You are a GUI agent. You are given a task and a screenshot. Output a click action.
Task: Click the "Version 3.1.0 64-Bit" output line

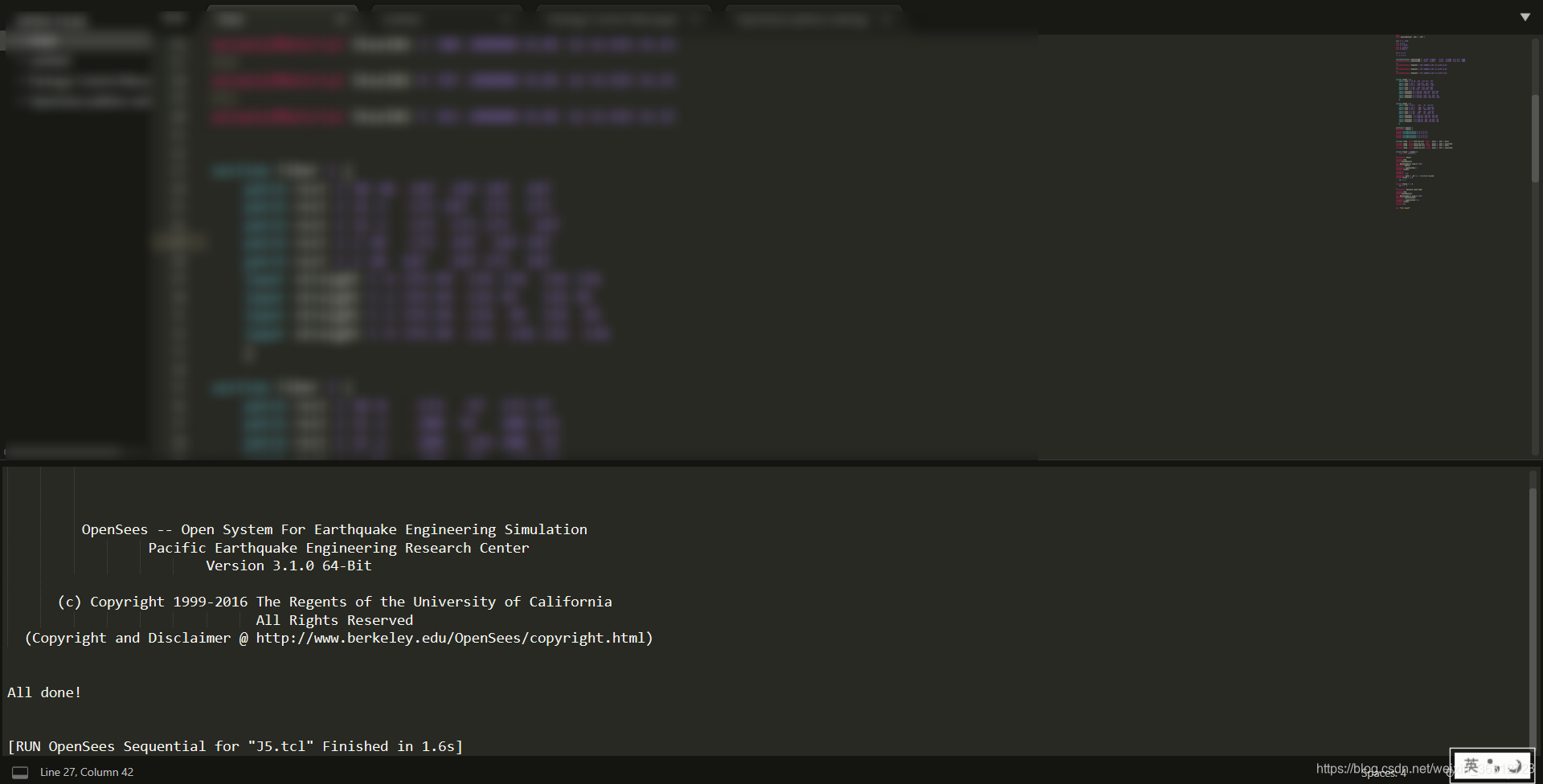click(289, 566)
